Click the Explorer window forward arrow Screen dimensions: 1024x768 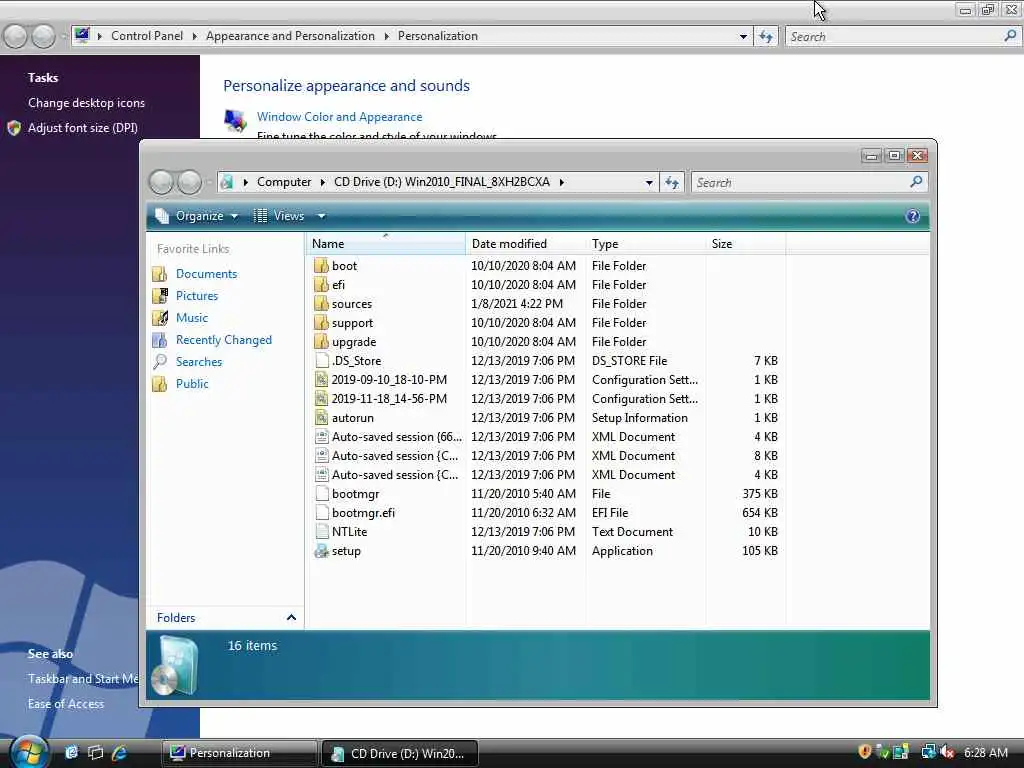[189, 182]
